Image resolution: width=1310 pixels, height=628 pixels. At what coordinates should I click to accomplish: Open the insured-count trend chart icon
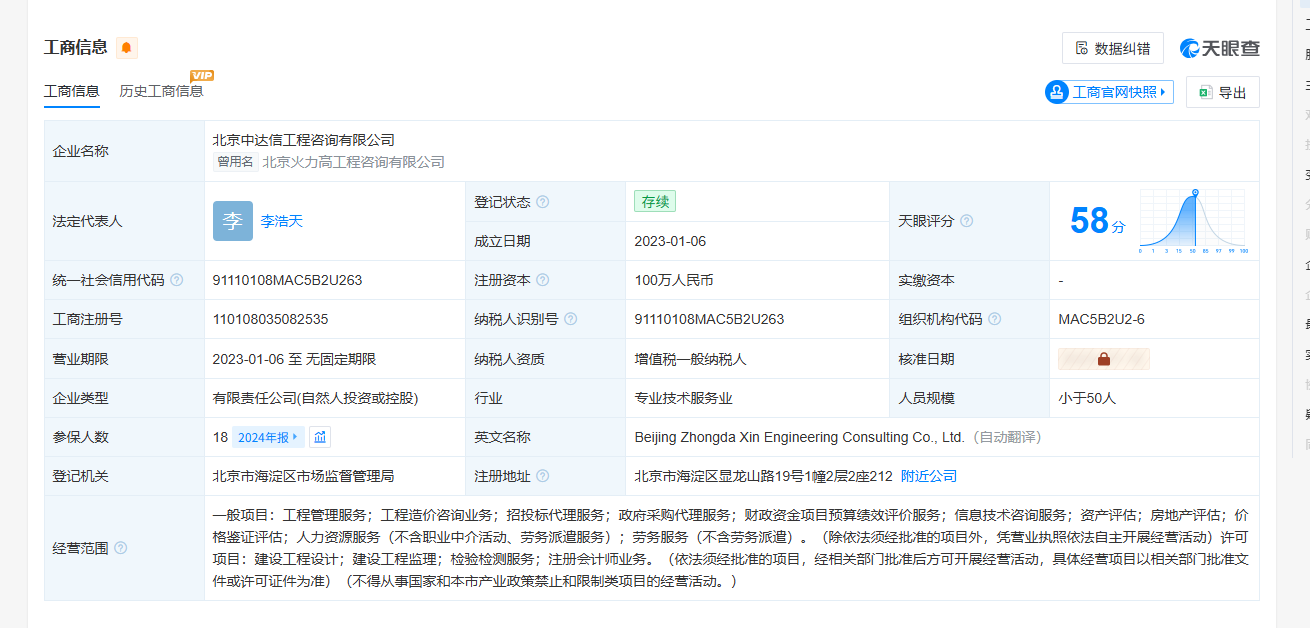pos(319,437)
